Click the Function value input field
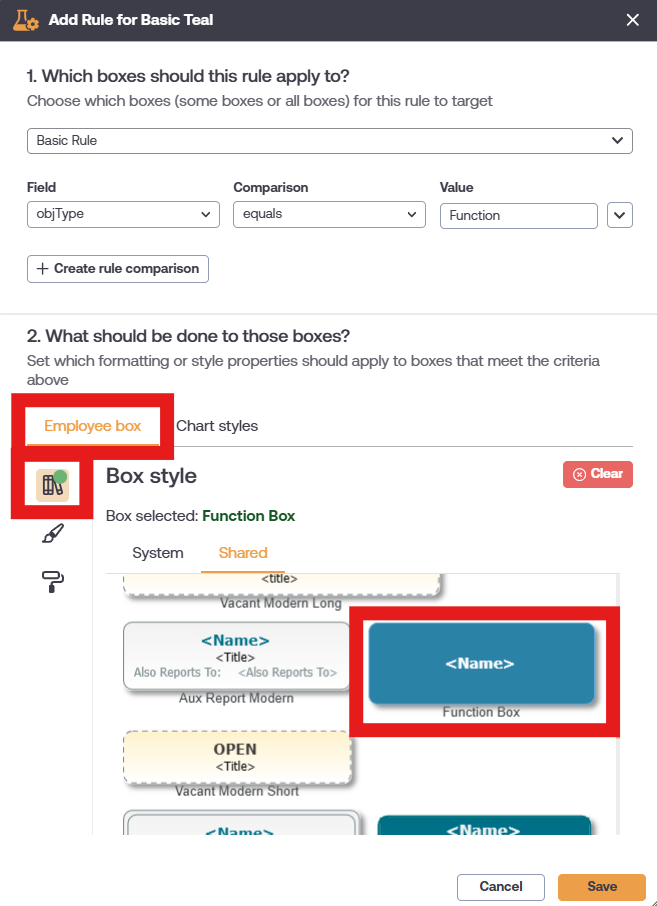 point(518,215)
